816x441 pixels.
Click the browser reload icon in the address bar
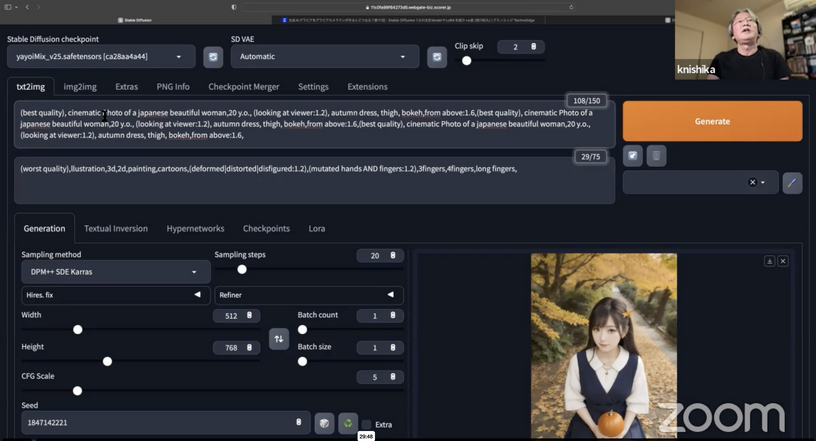tap(571, 7)
